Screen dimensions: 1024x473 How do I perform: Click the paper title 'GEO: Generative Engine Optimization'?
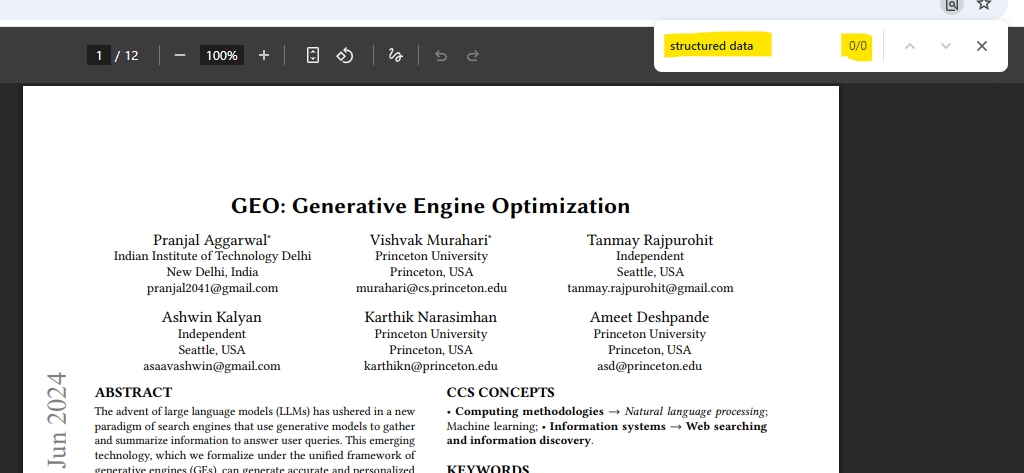[x=430, y=206]
